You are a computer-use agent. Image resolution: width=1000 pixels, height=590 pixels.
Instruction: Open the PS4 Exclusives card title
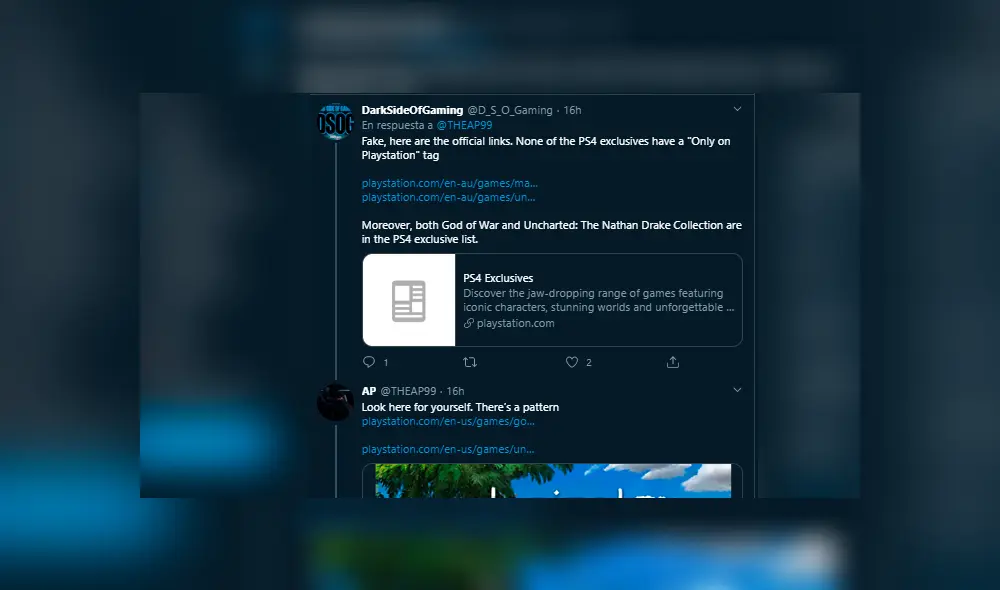click(x=498, y=278)
